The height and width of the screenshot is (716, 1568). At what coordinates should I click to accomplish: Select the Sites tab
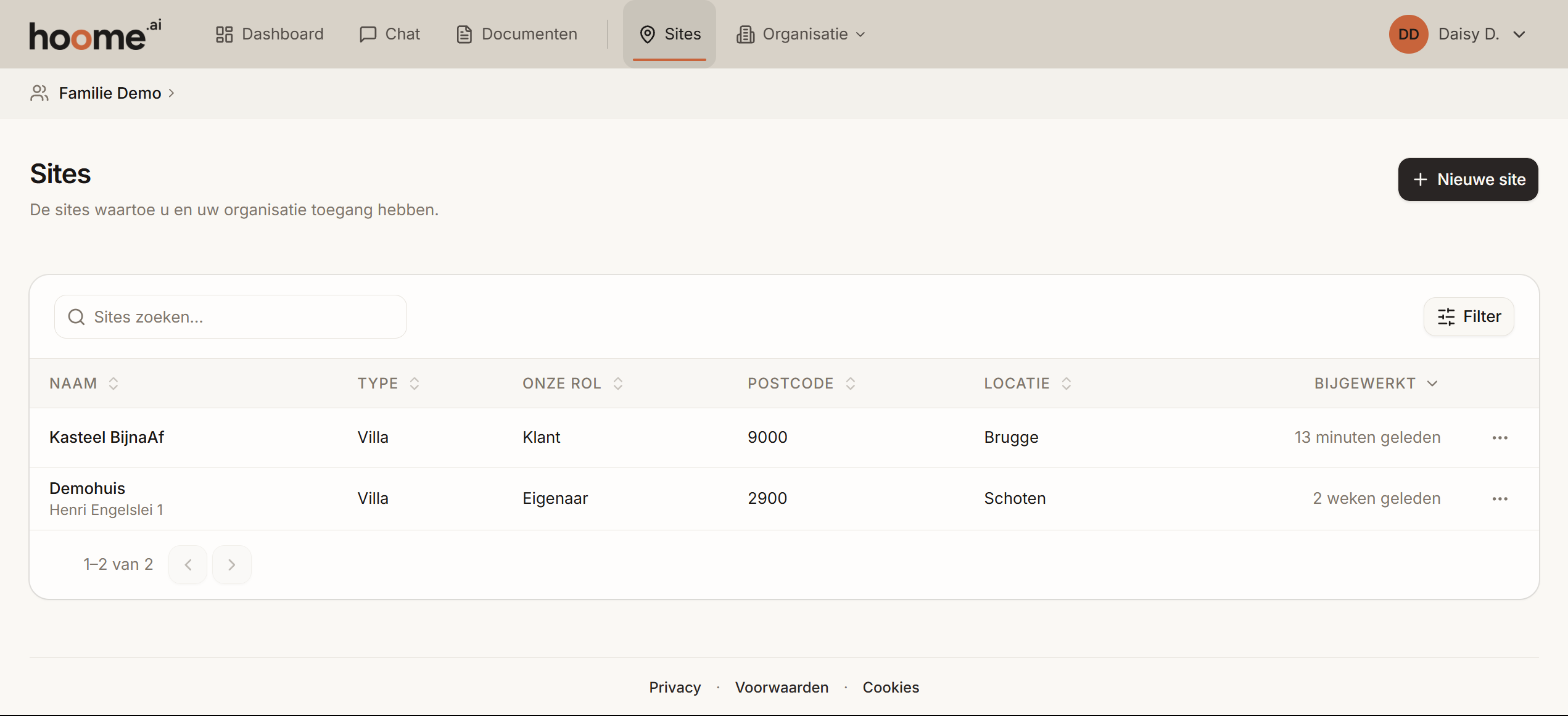tap(670, 34)
